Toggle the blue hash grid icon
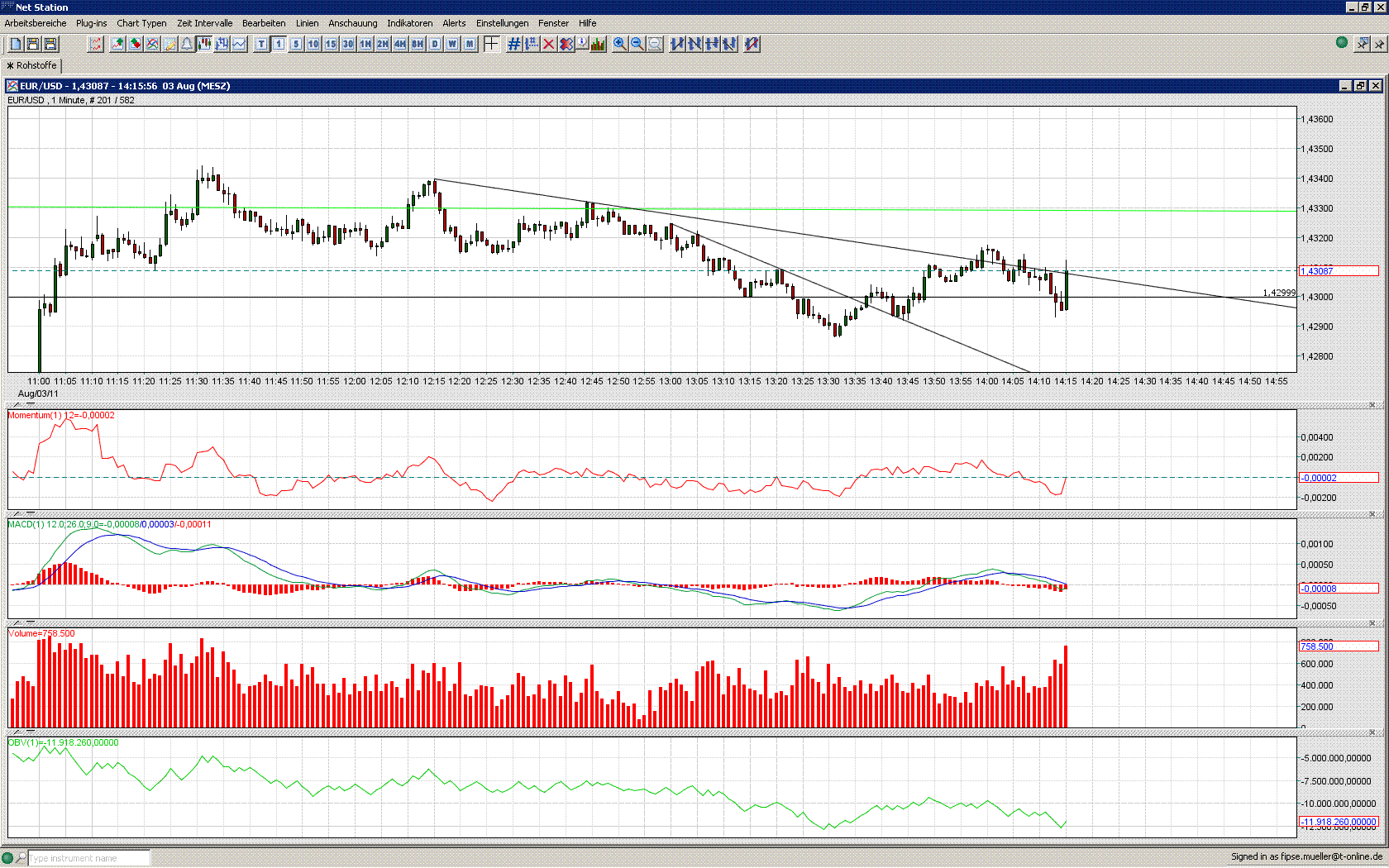The width and height of the screenshot is (1389, 868). click(x=514, y=44)
